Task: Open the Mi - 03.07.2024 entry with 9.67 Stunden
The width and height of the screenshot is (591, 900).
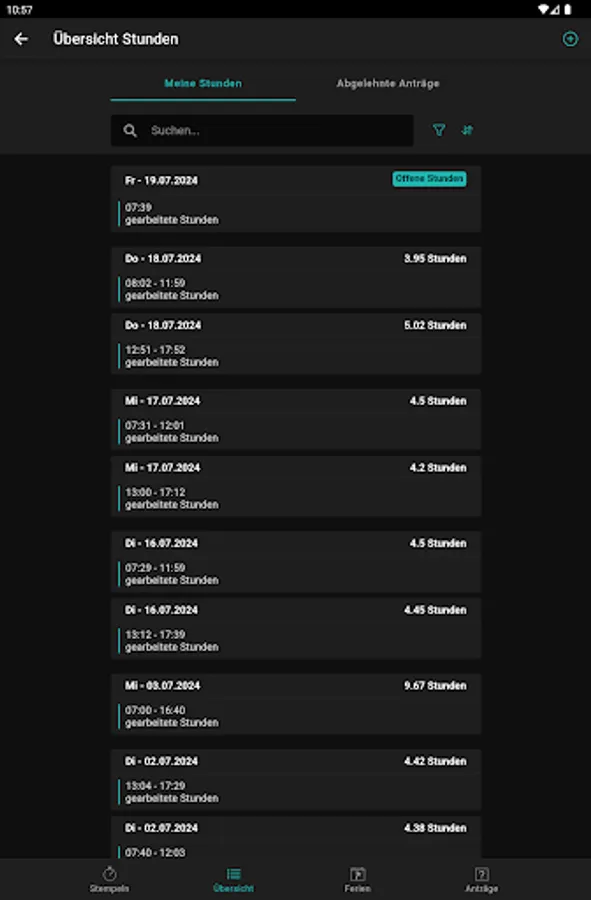Action: tap(295, 704)
